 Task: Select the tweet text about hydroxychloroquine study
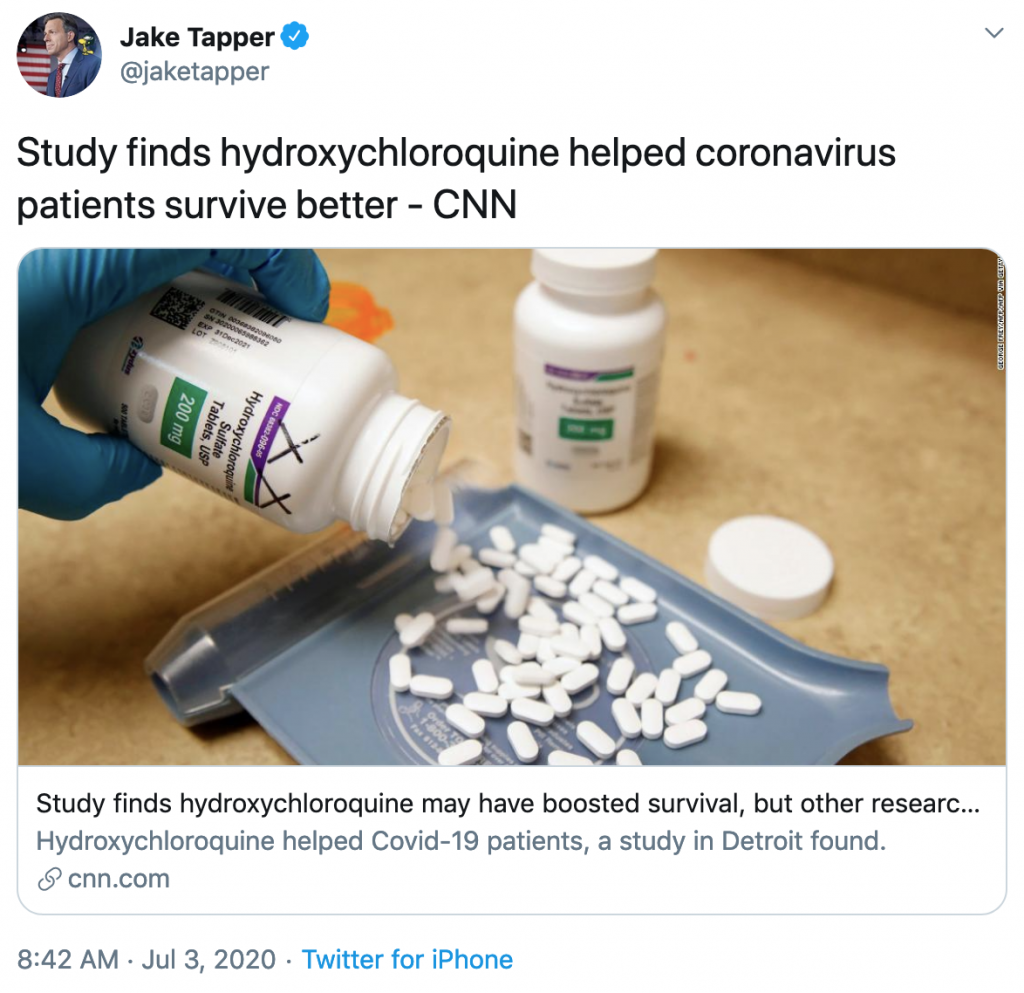(x=456, y=178)
